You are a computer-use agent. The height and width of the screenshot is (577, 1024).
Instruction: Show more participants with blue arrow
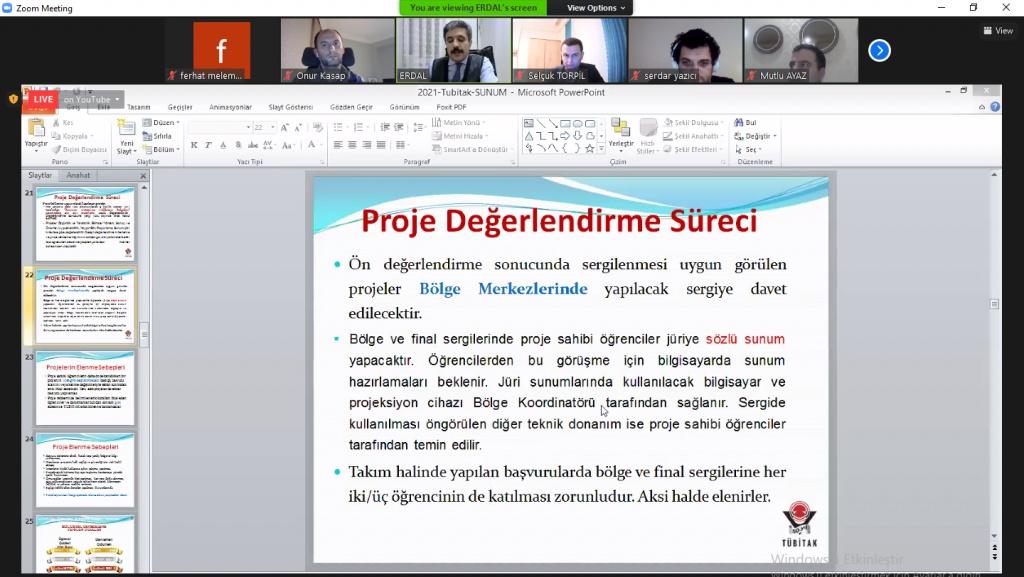click(879, 50)
